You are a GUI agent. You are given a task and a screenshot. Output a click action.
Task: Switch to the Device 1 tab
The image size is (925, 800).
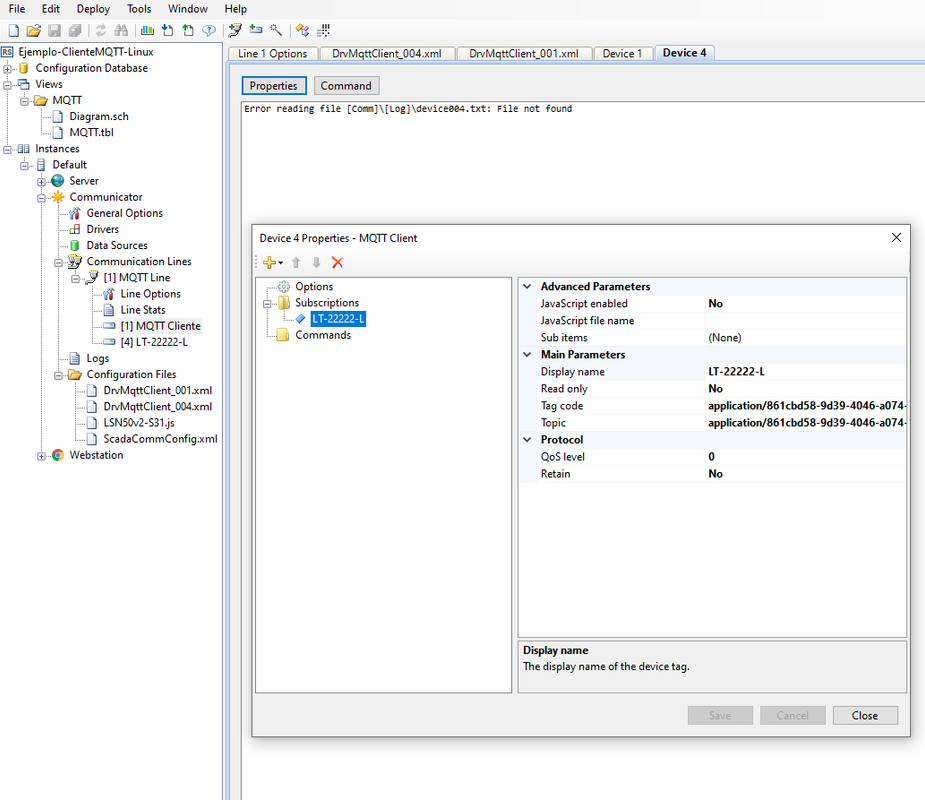pos(622,54)
